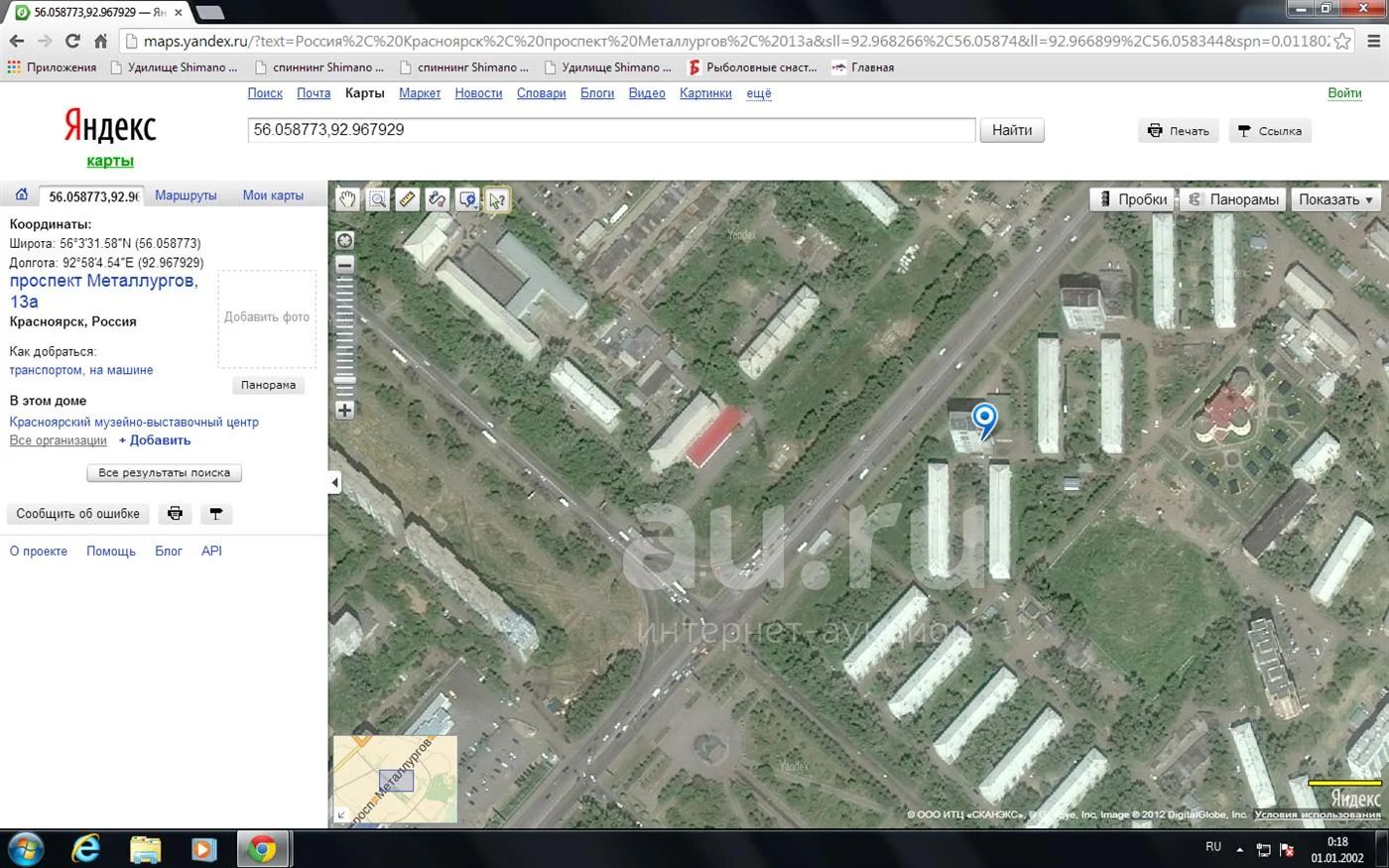Open Chrome hamburger menu
1389x868 pixels.
coord(1373,41)
